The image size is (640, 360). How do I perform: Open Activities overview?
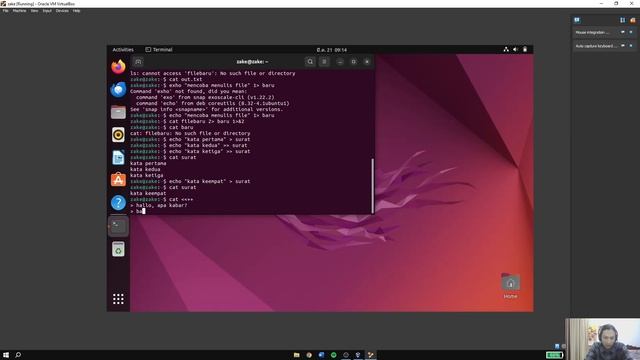123,50
